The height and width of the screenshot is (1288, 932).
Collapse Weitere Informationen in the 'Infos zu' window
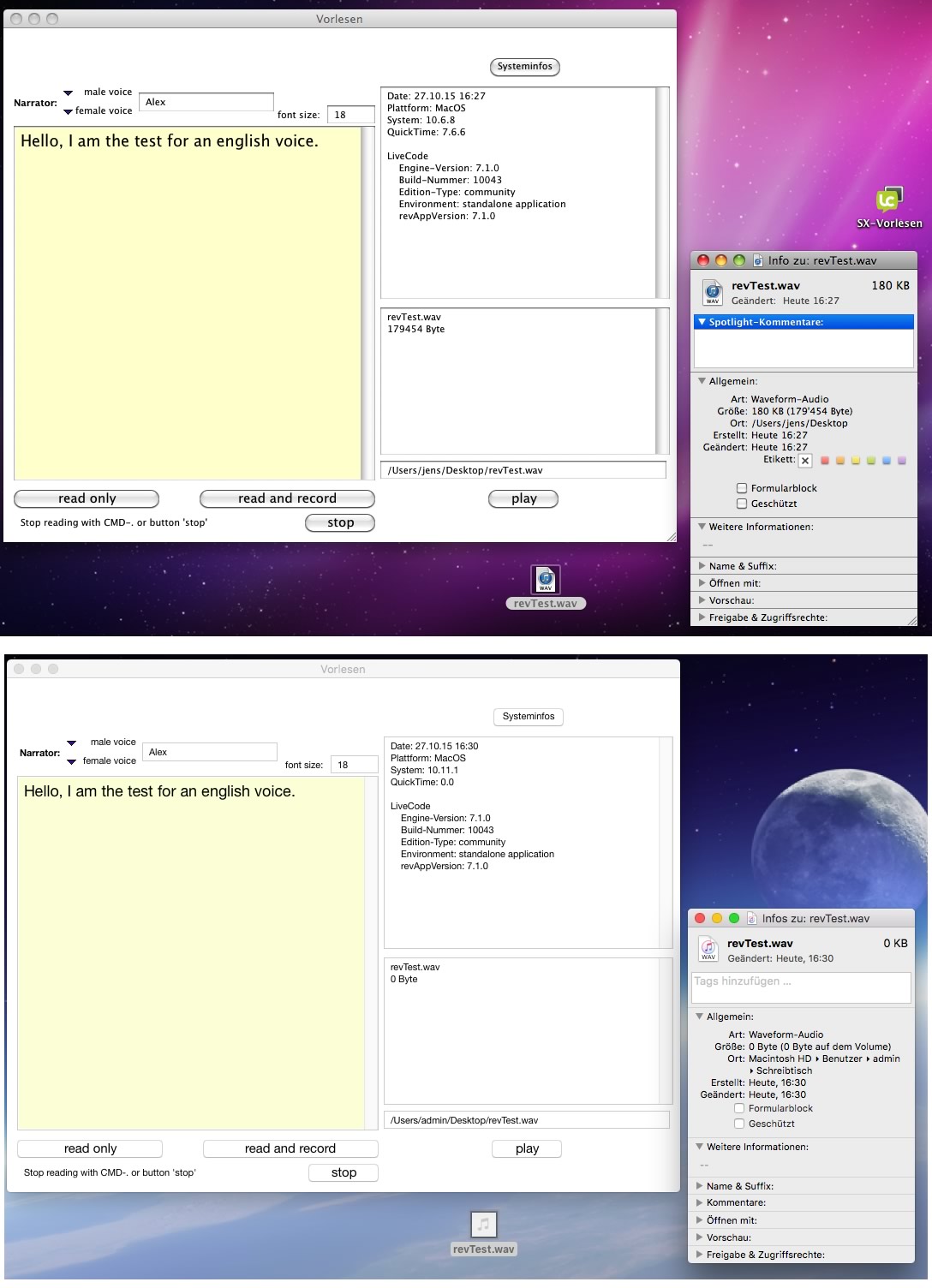[700, 1147]
